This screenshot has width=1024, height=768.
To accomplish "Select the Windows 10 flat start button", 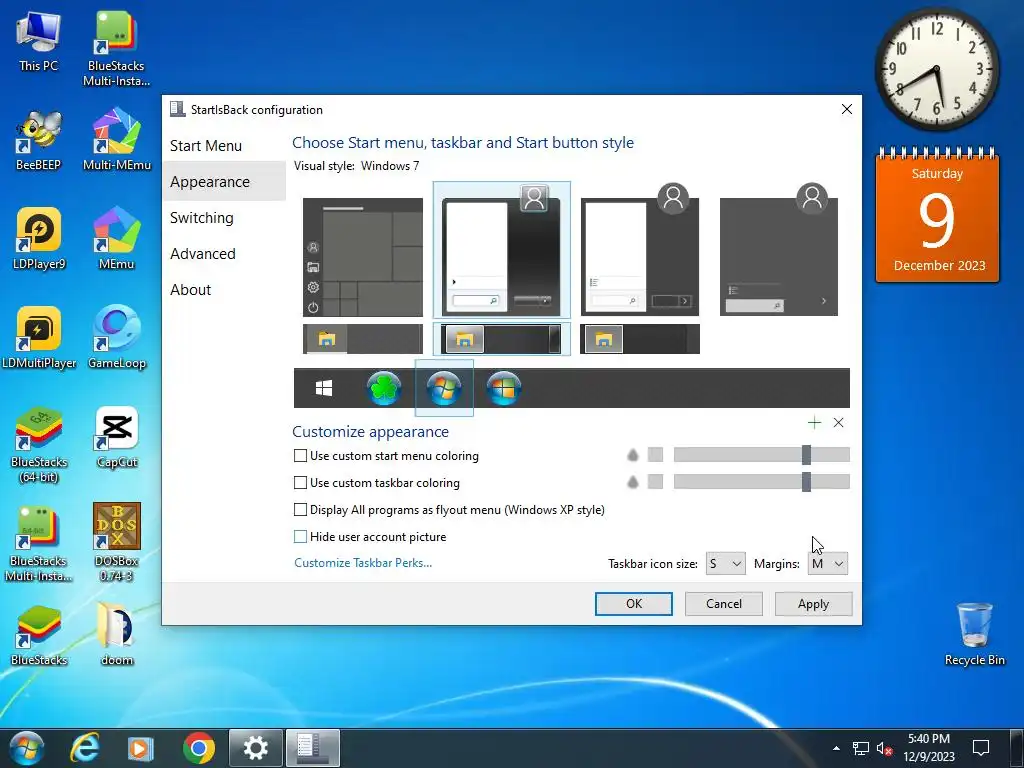I will point(324,389).
